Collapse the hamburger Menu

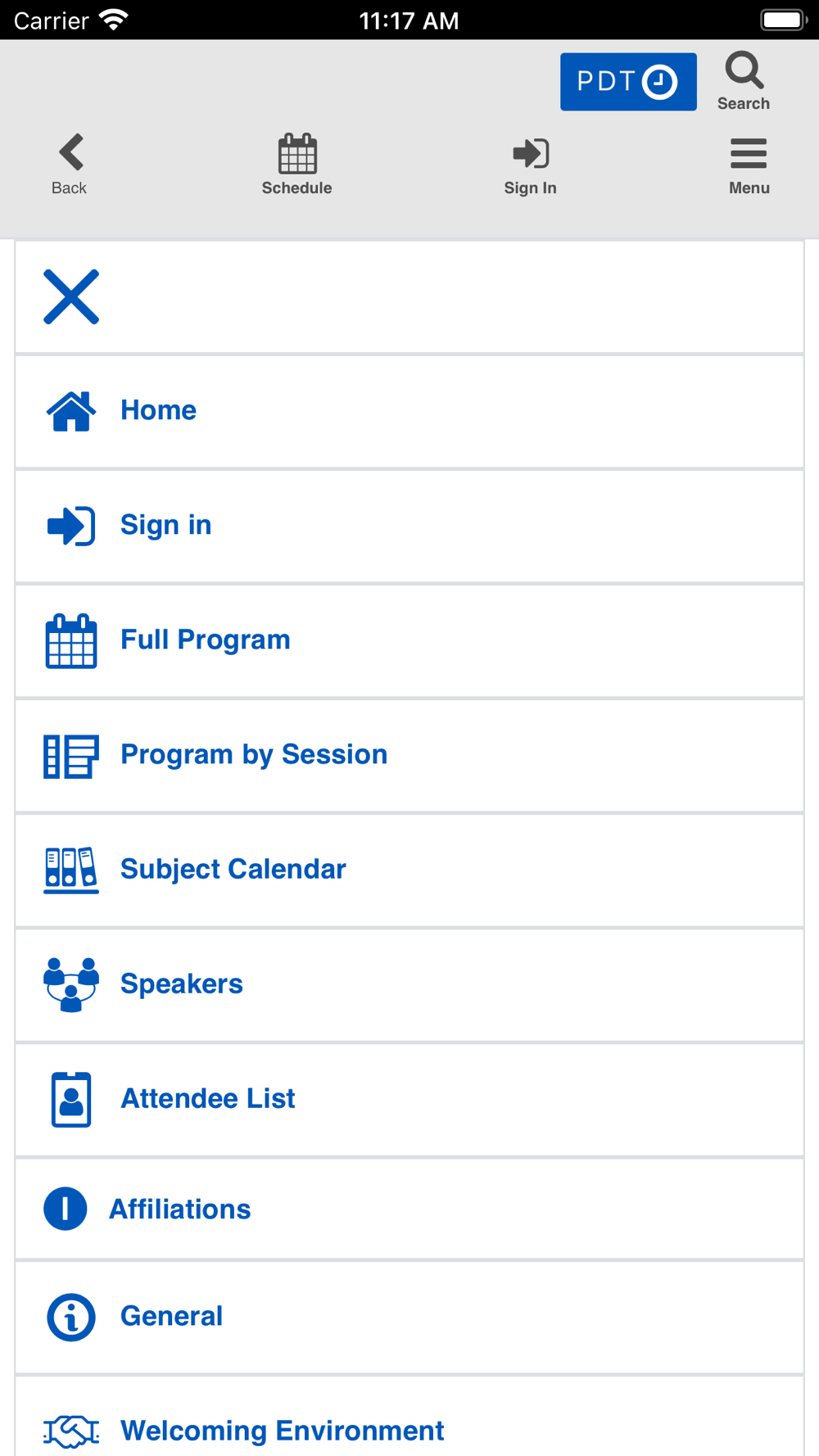pyautogui.click(x=749, y=164)
